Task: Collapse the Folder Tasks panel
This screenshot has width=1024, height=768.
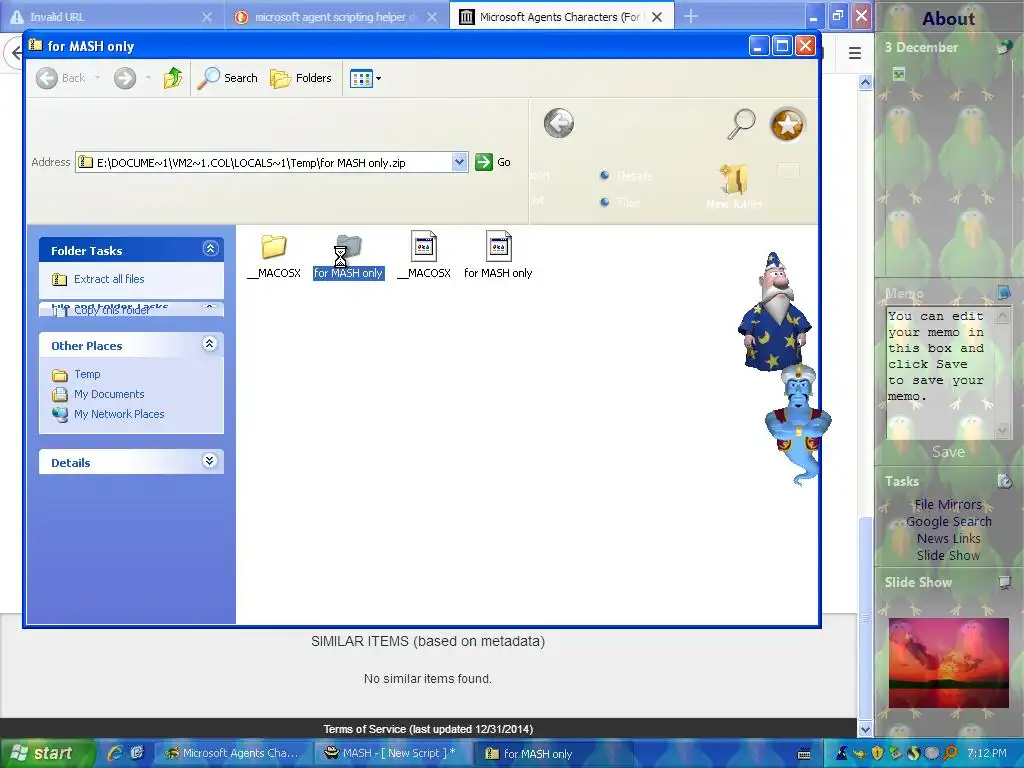Action: [x=210, y=249]
